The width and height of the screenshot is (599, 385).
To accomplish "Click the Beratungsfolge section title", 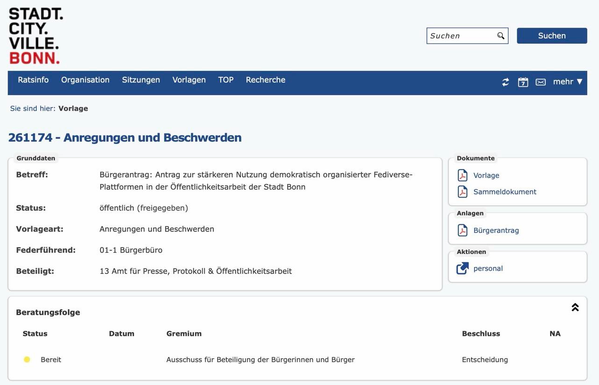I will coord(48,312).
